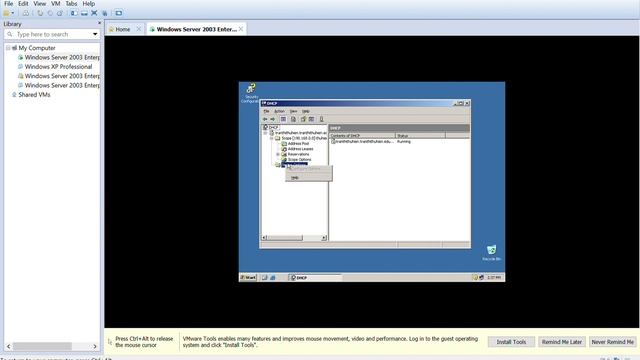Collapse the Scope tree node
The height and width of the screenshot is (360, 640).
pos(271,138)
